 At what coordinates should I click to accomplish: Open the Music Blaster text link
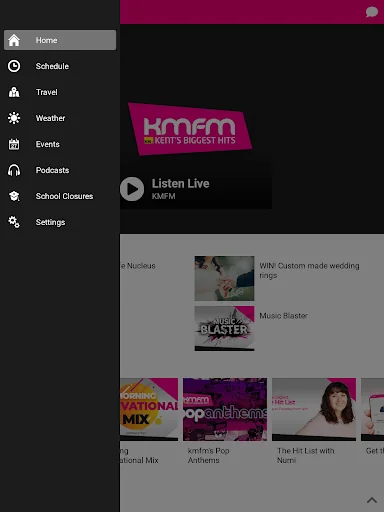coord(283,316)
